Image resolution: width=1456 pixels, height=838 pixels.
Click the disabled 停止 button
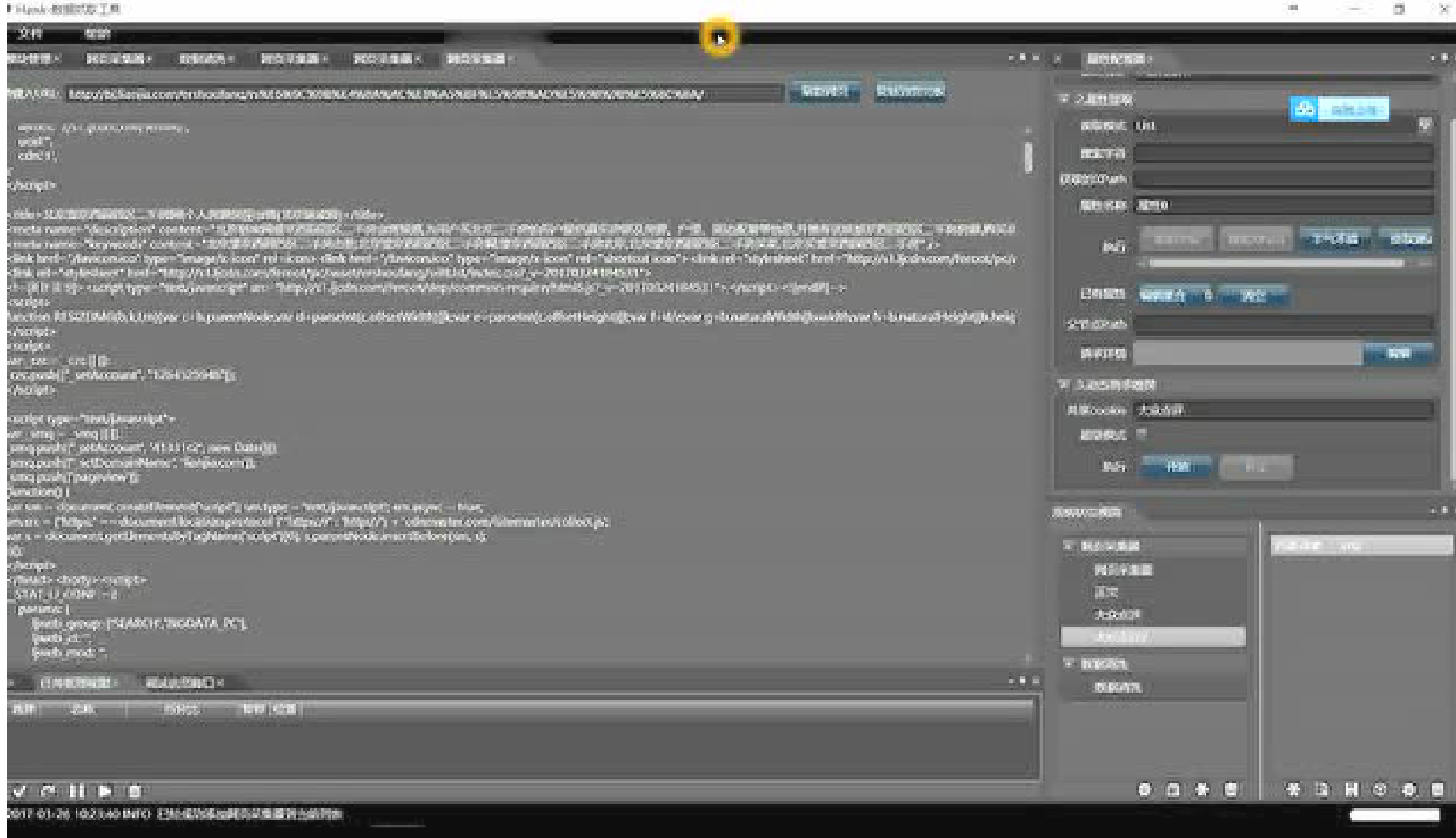click(x=1255, y=467)
